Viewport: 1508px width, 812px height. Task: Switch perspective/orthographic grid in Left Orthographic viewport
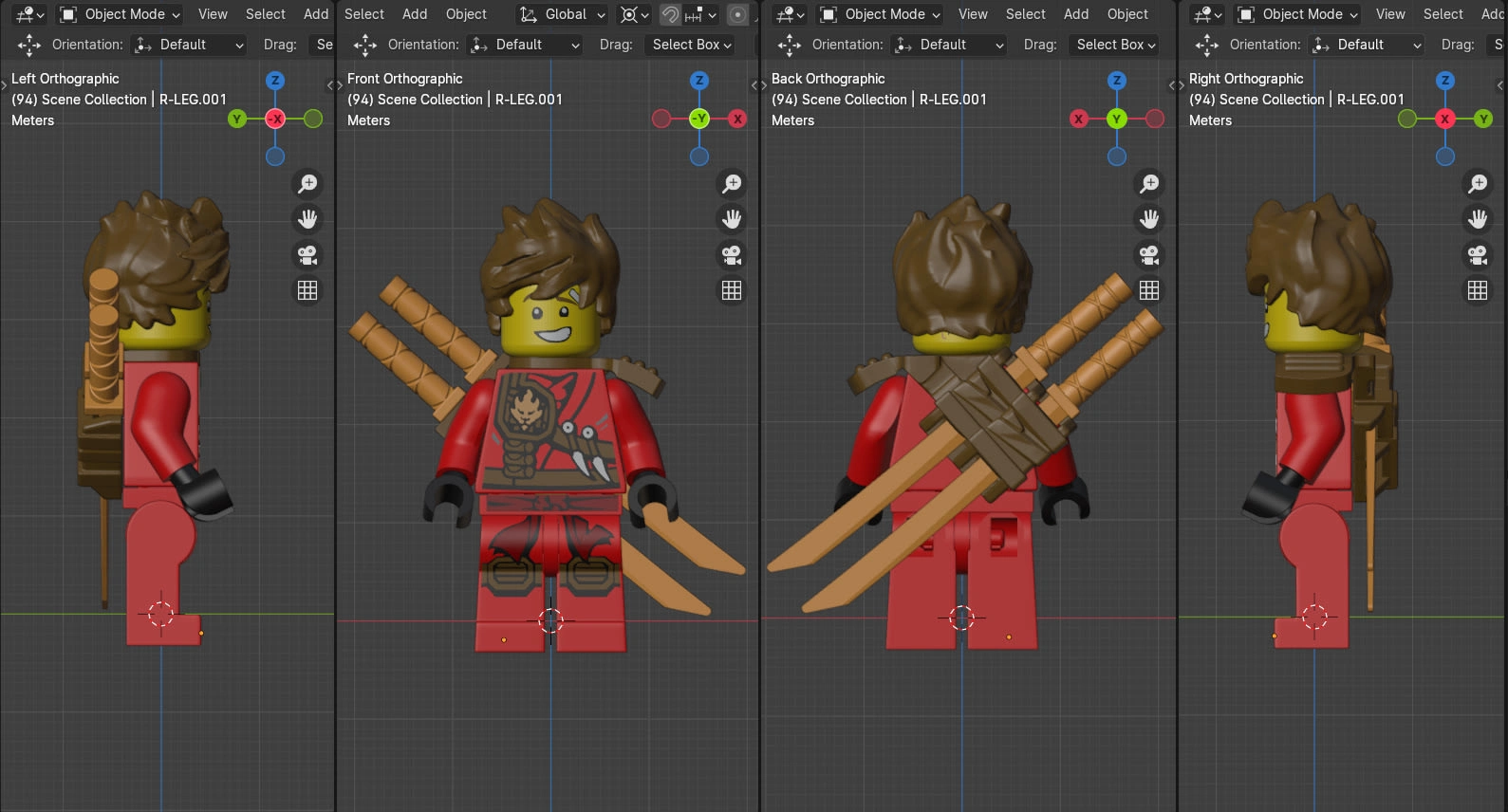[x=307, y=290]
